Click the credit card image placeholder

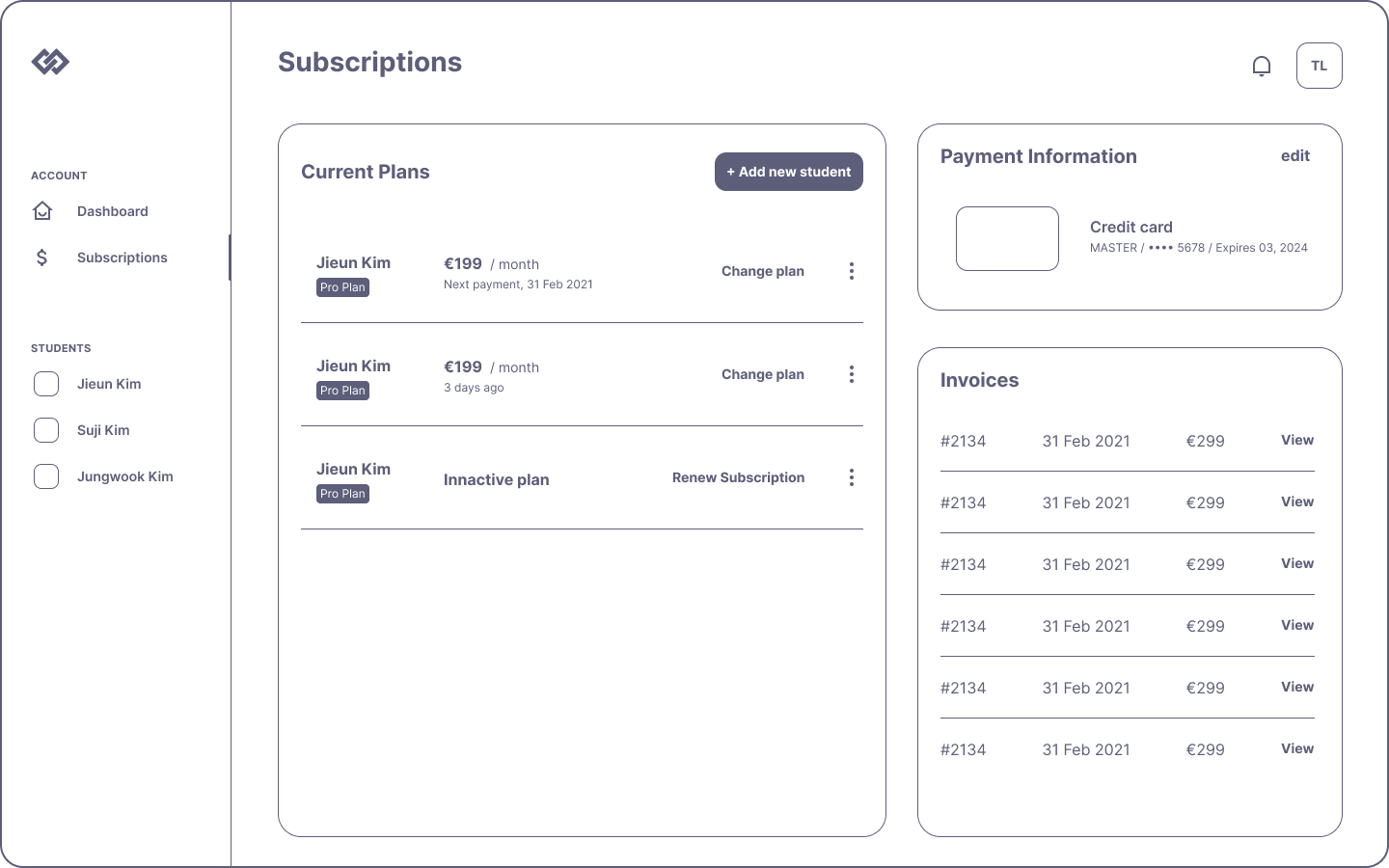click(x=1007, y=238)
